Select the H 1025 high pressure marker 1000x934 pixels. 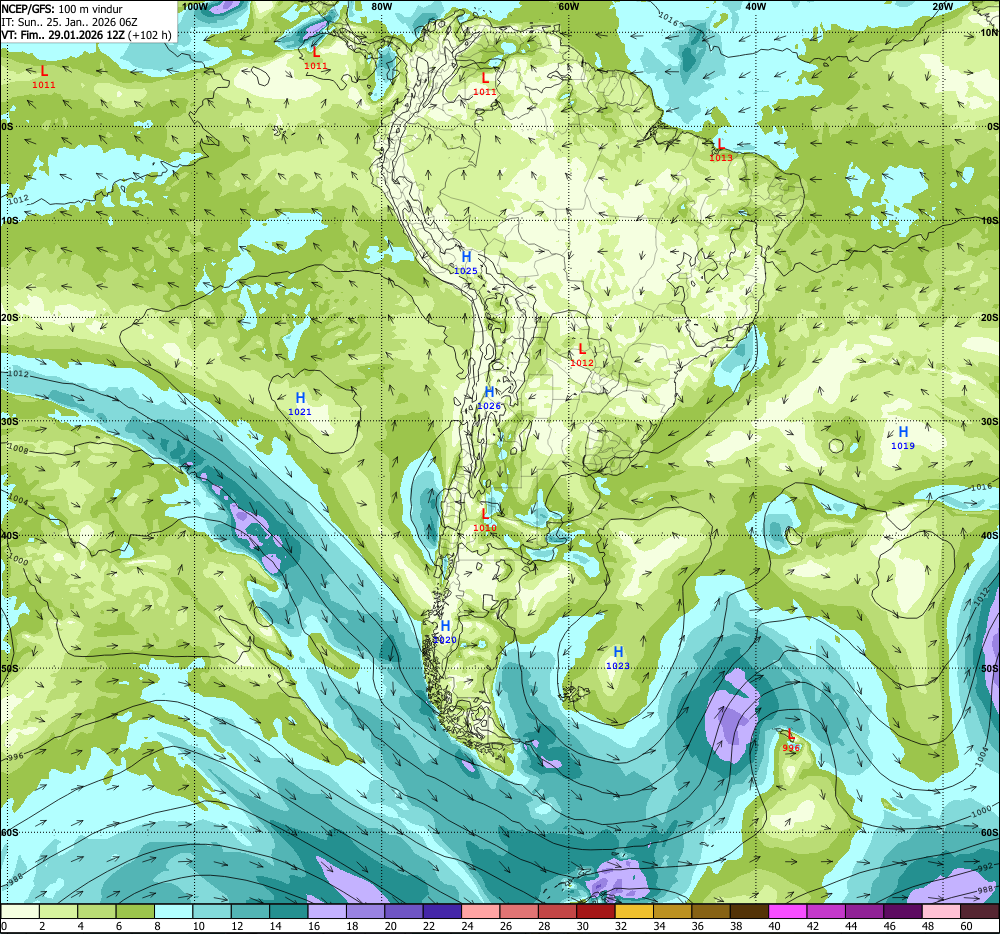click(x=466, y=262)
